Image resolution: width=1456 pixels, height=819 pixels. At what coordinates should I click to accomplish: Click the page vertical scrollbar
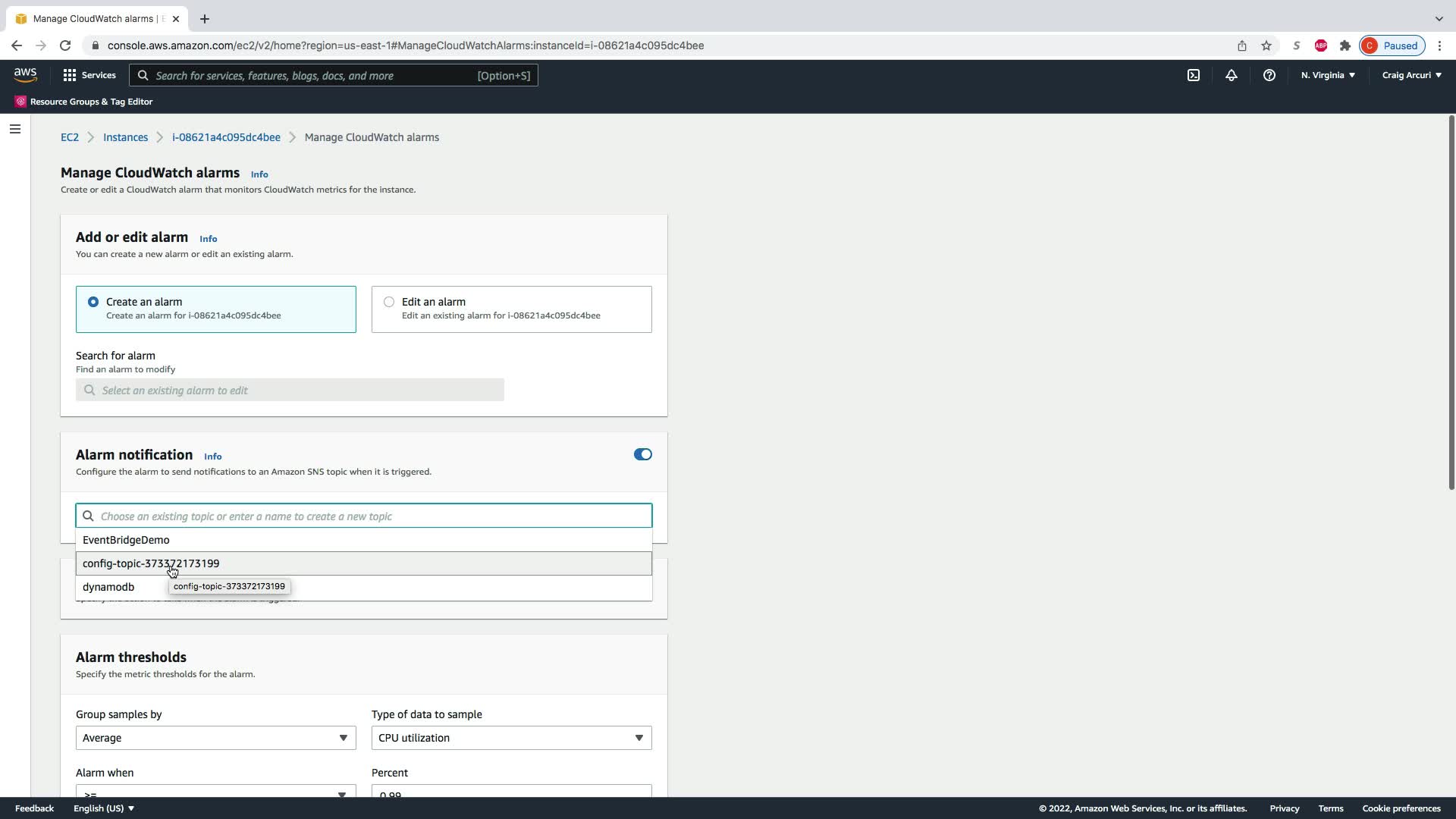click(x=1451, y=303)
